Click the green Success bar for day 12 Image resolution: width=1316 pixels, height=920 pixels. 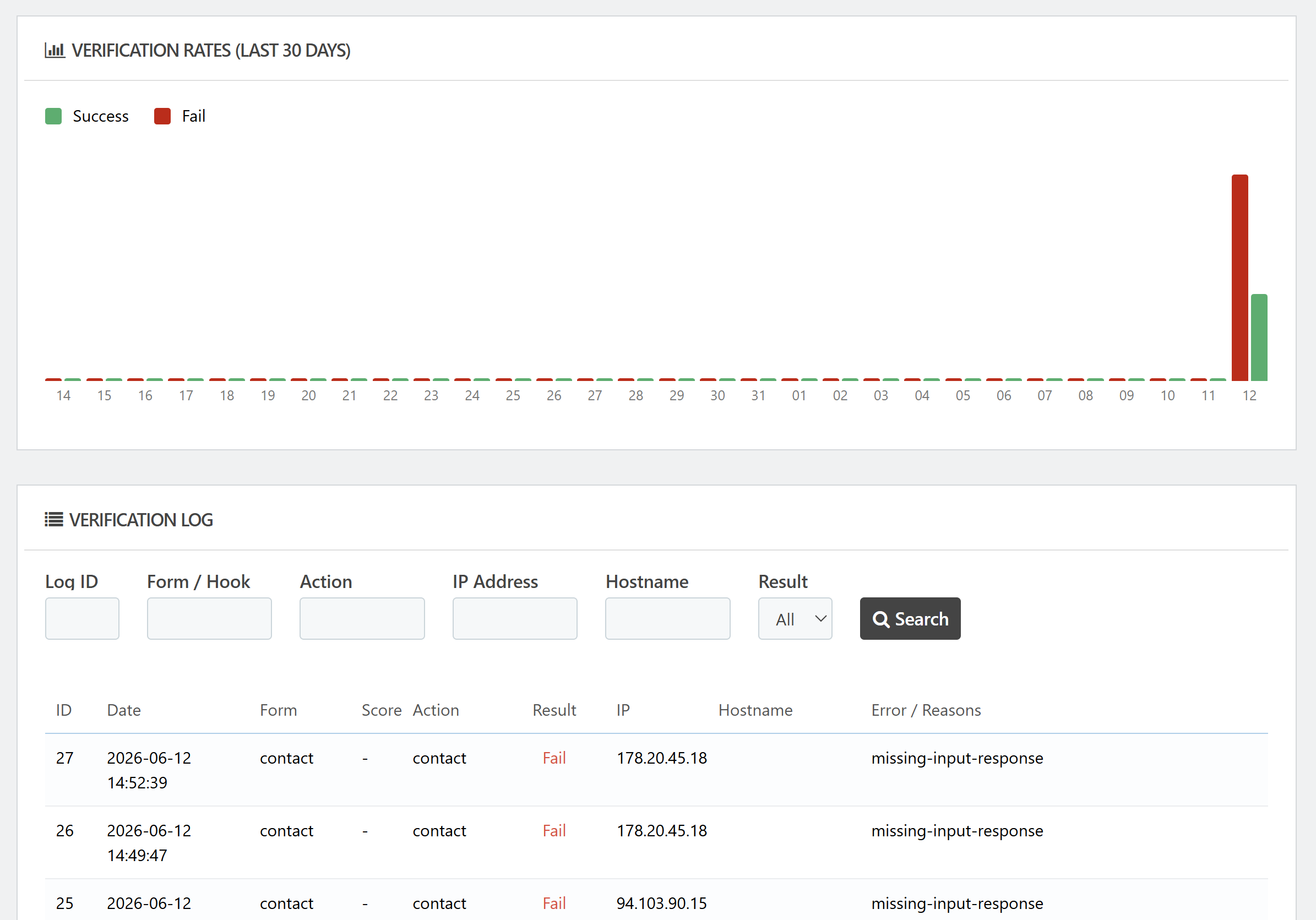[x=1259, y=337]
